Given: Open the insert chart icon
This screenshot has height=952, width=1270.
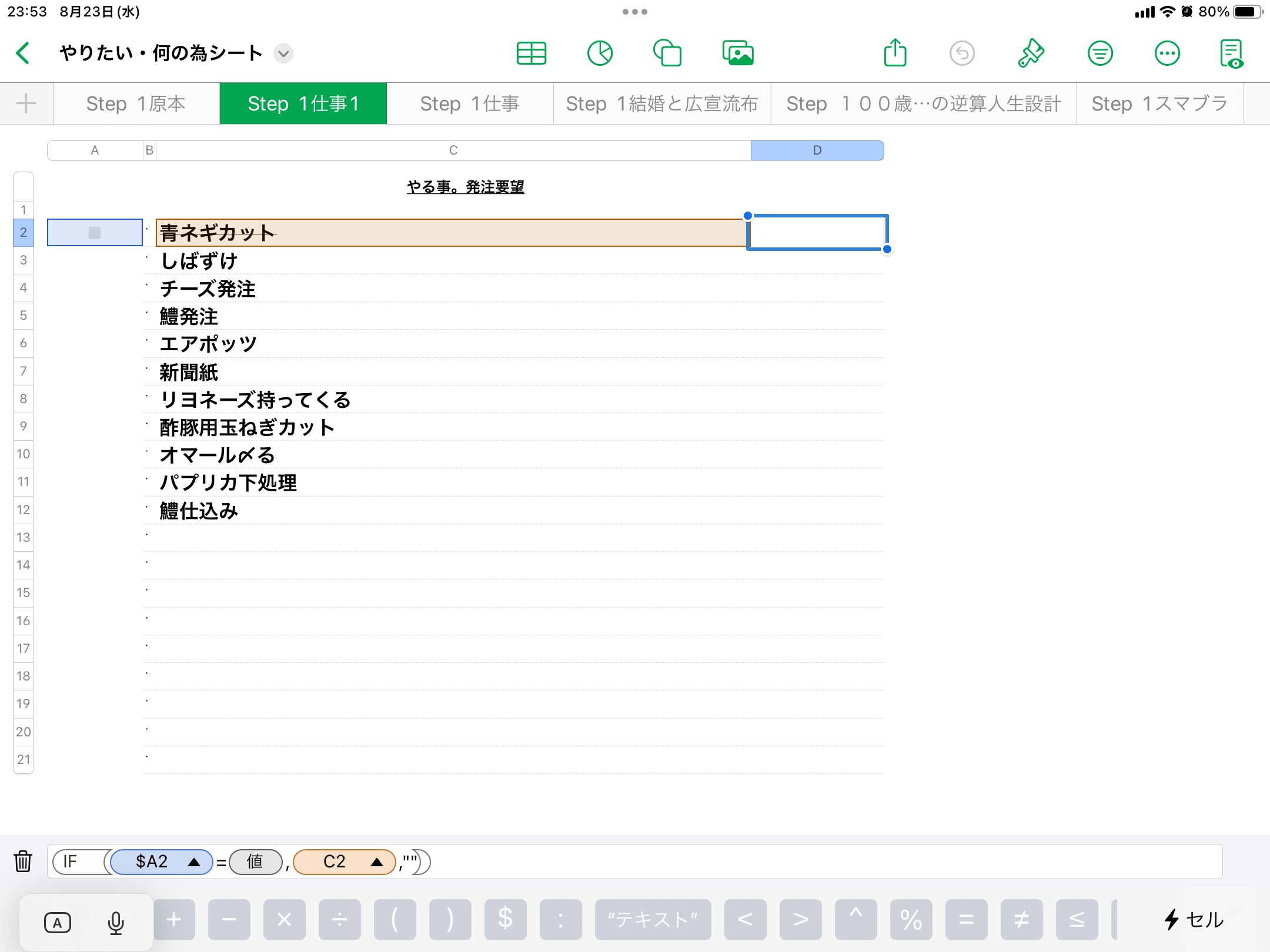Looking at the screenshot, I should 600,53.
